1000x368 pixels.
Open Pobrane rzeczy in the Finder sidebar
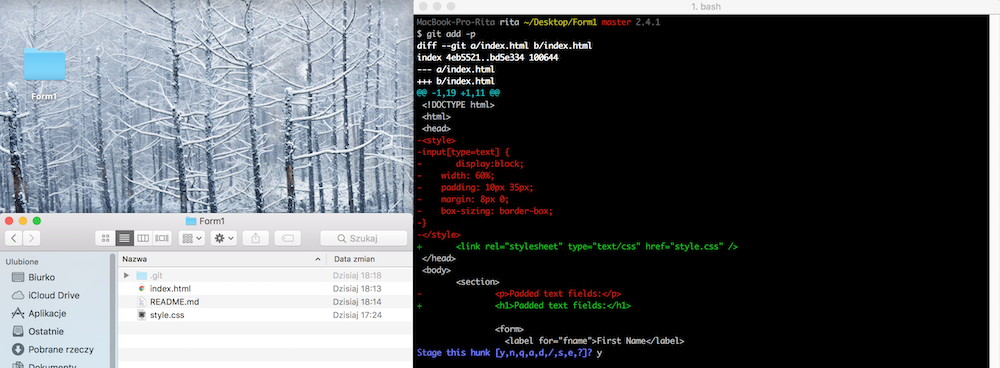pos(61,350)
